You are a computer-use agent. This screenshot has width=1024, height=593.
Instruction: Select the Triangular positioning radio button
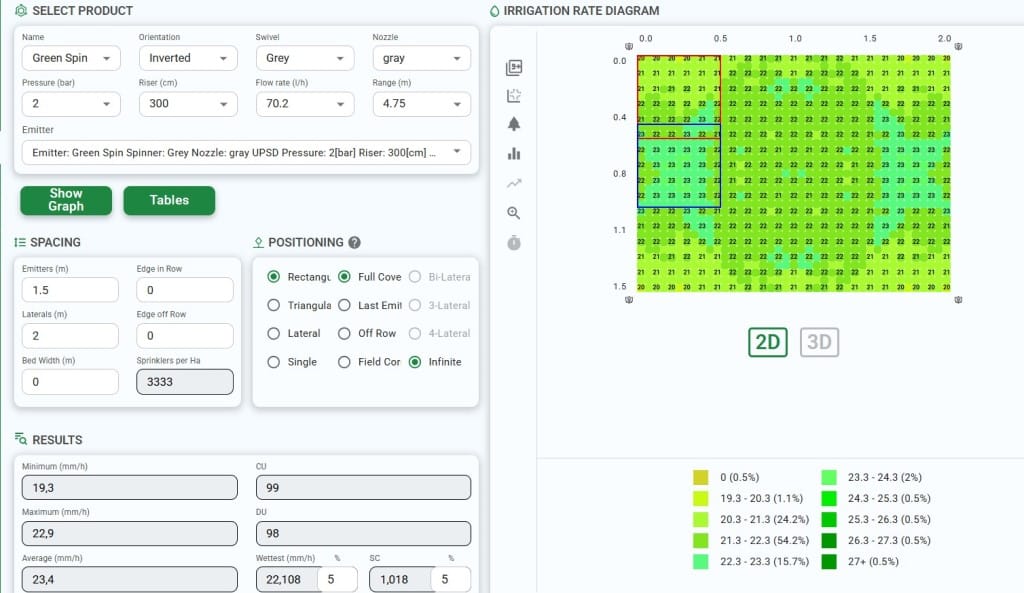274,305
